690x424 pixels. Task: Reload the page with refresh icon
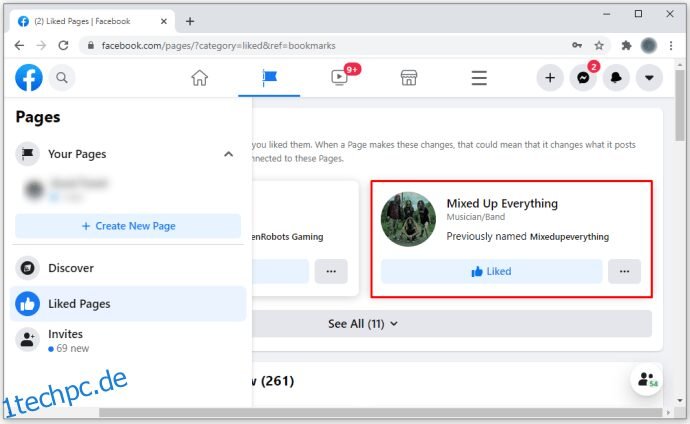(x=63, y=45)
